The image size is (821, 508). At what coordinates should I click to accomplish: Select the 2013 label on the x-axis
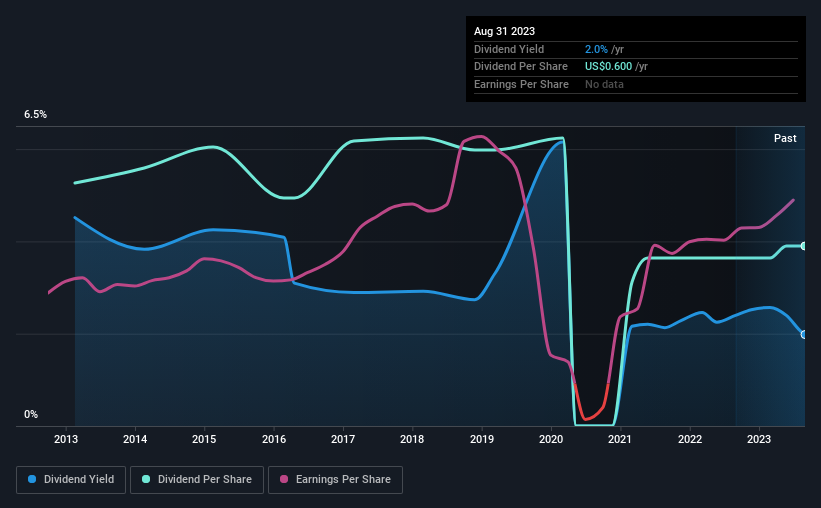[x=66, y=439]
